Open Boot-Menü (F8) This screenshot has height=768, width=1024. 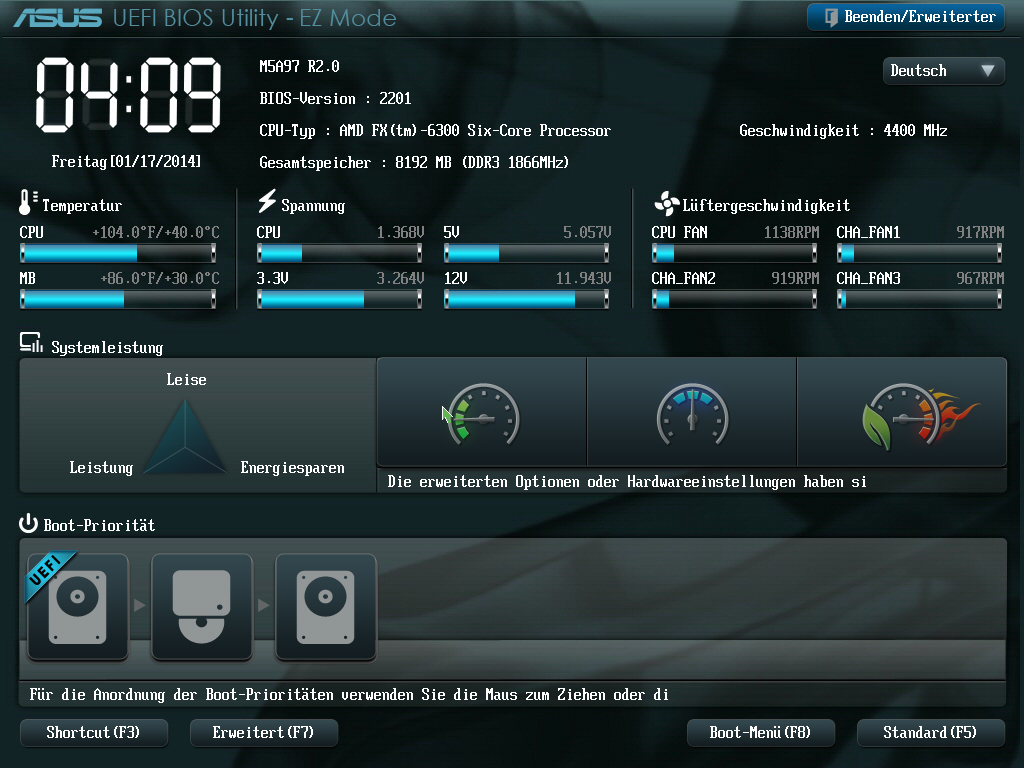pyautogui.click(x=760, y=733)
